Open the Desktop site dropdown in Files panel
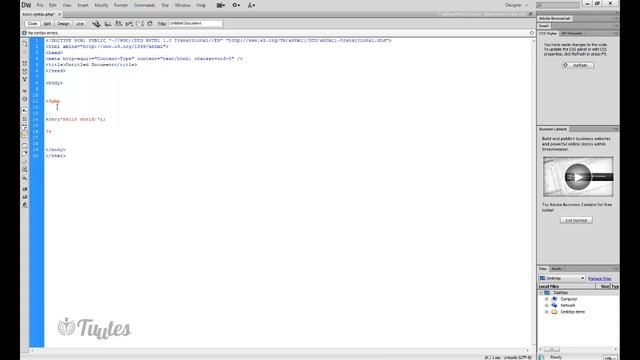Viewport: 640px width, 360px height. click(562, 278)
